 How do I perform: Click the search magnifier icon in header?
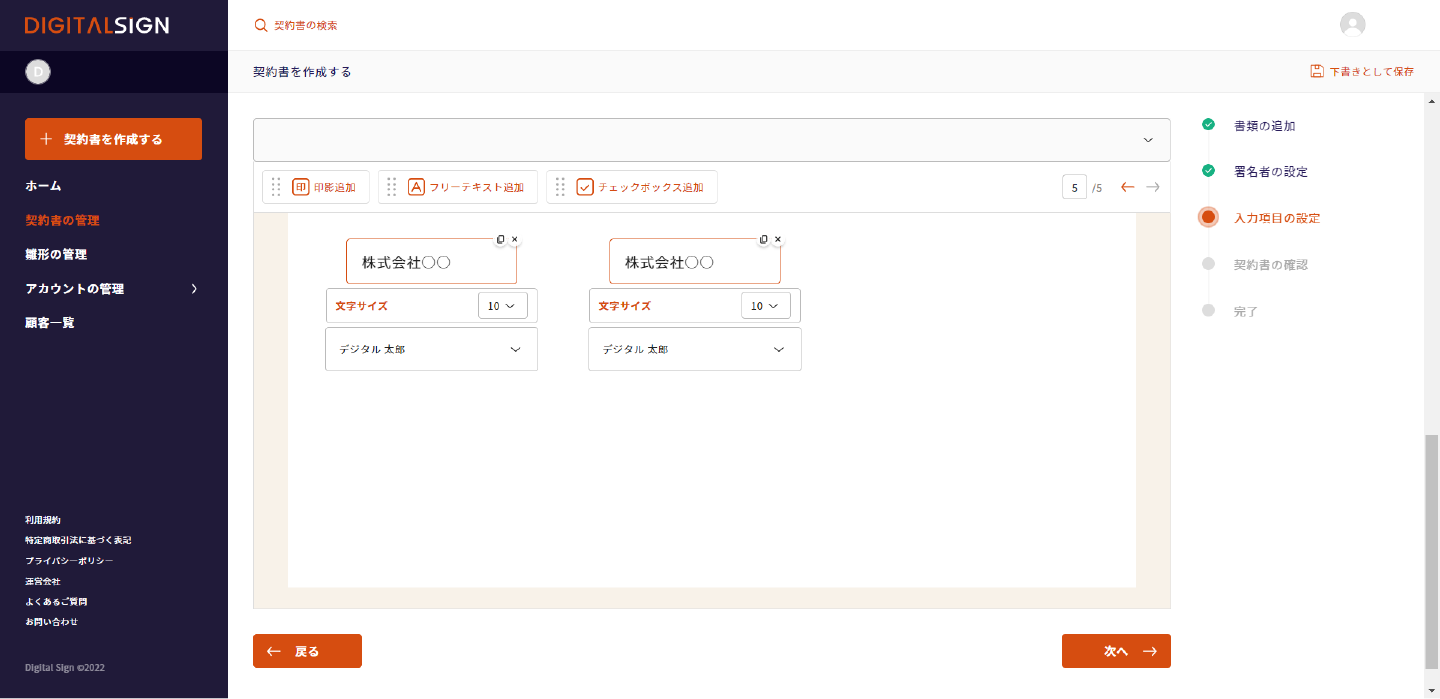click(x=261, y=25)
